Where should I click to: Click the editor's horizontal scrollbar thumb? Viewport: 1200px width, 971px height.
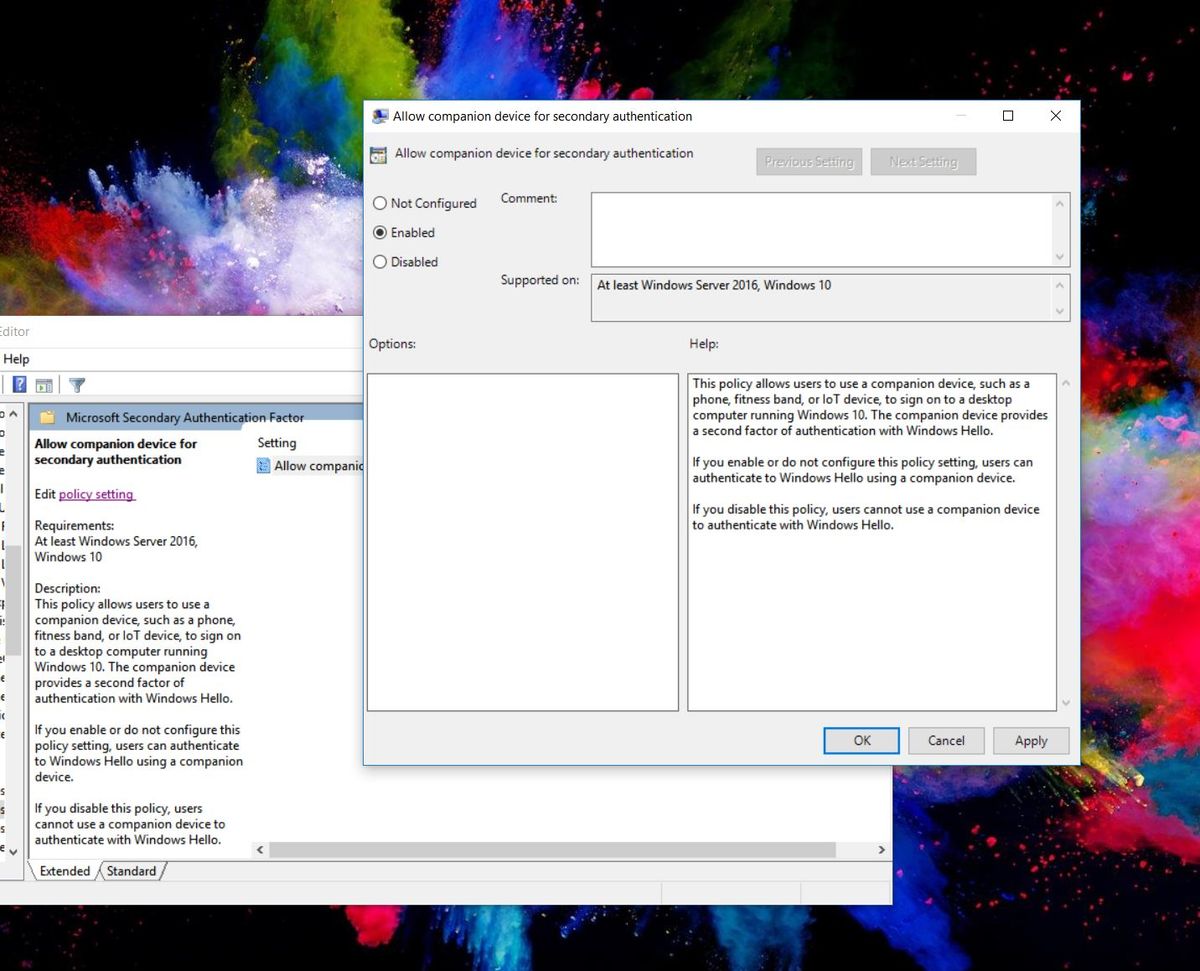[x=552, y=850]
